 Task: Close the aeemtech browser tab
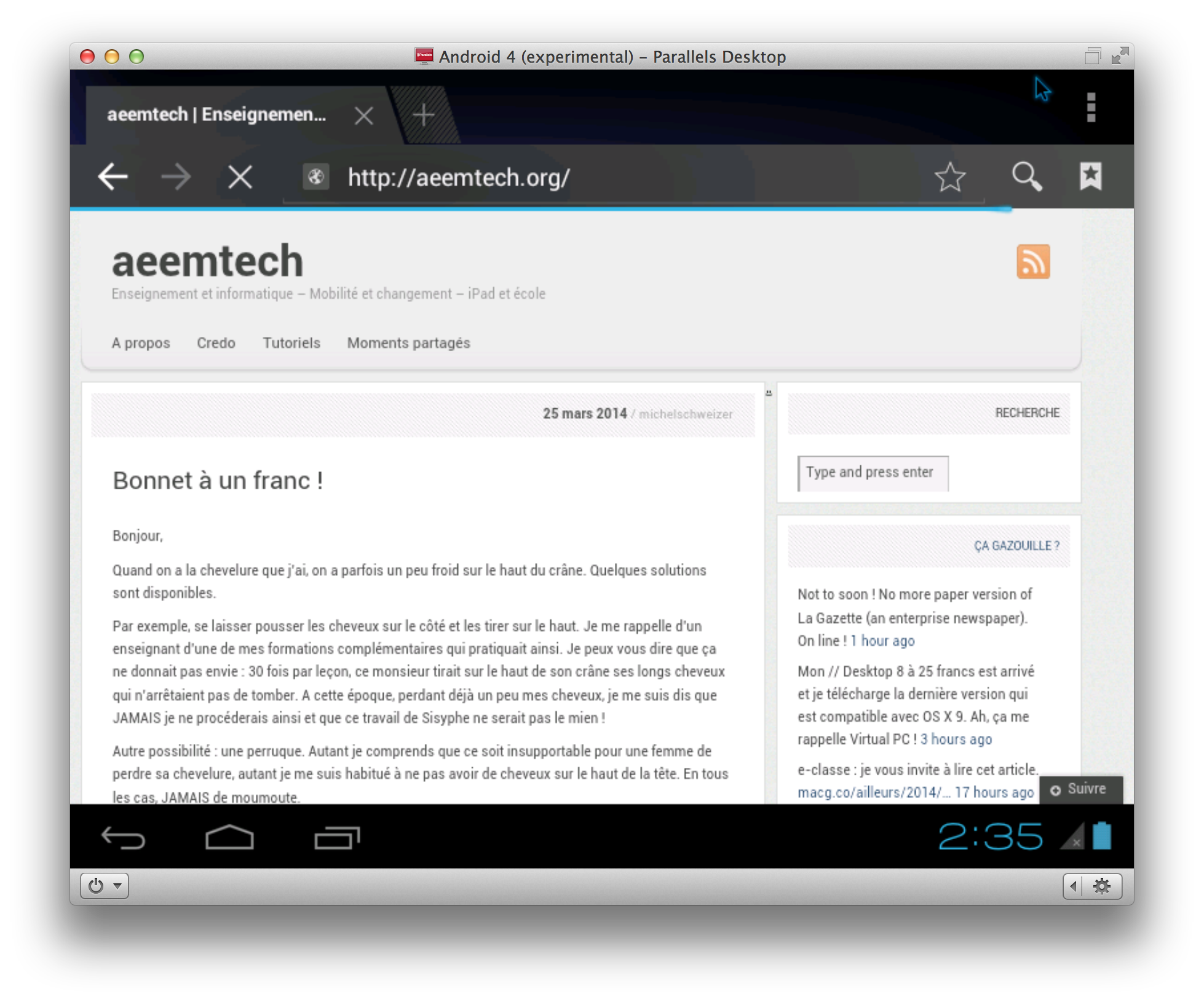[364, 116]
